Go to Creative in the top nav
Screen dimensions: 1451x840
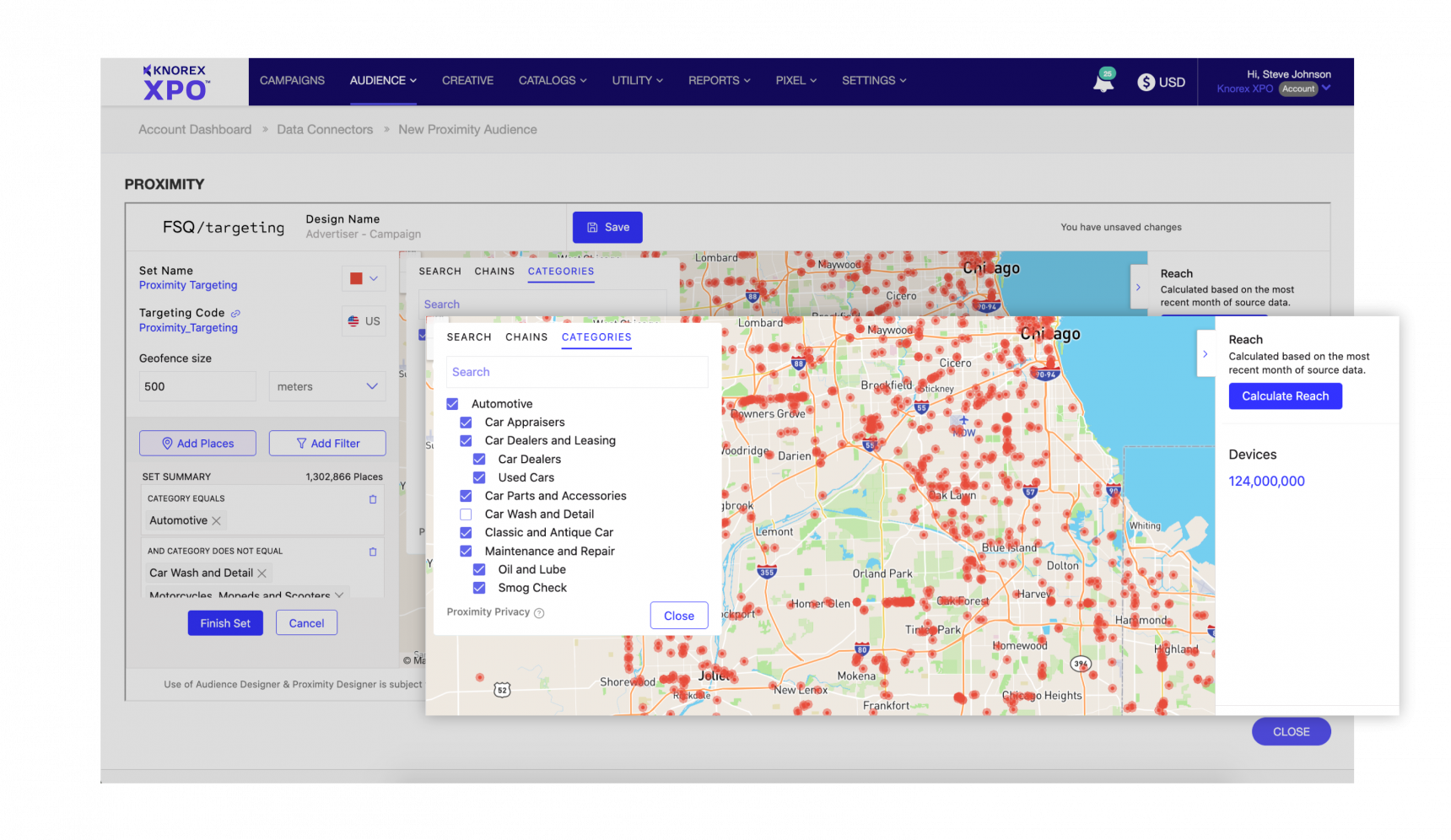tap(467, 81)
